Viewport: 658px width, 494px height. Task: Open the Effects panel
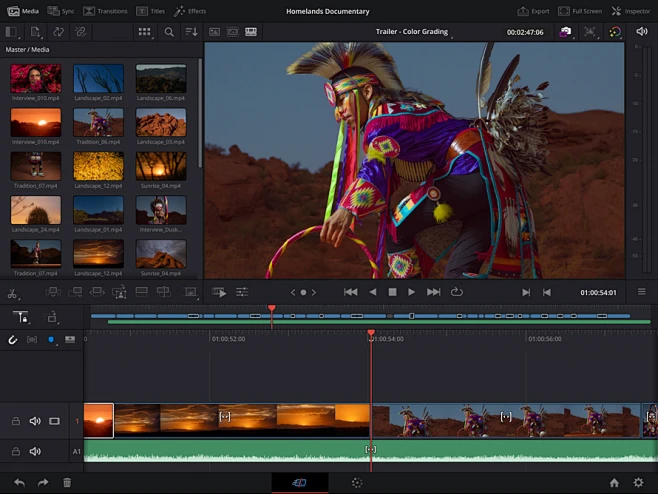(x=189, y=11)
